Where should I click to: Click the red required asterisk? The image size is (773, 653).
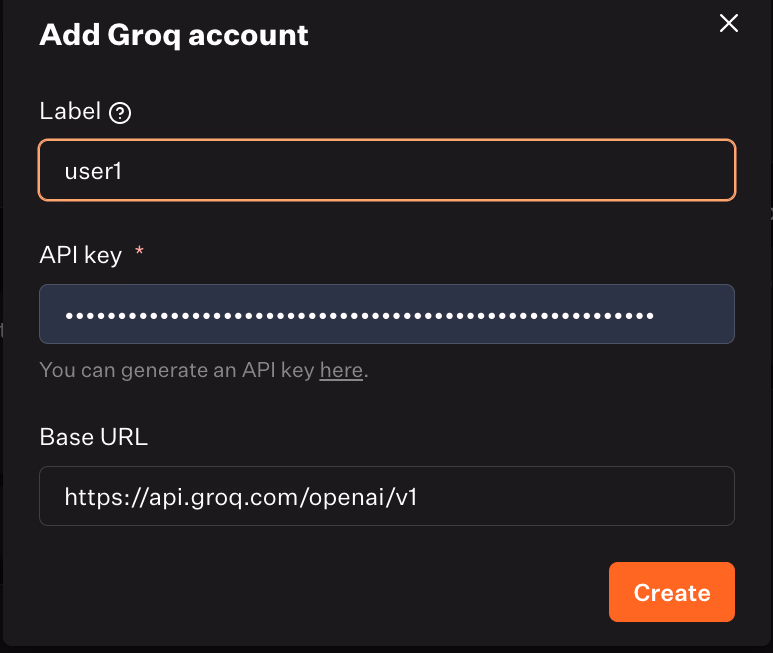[139, 254]
